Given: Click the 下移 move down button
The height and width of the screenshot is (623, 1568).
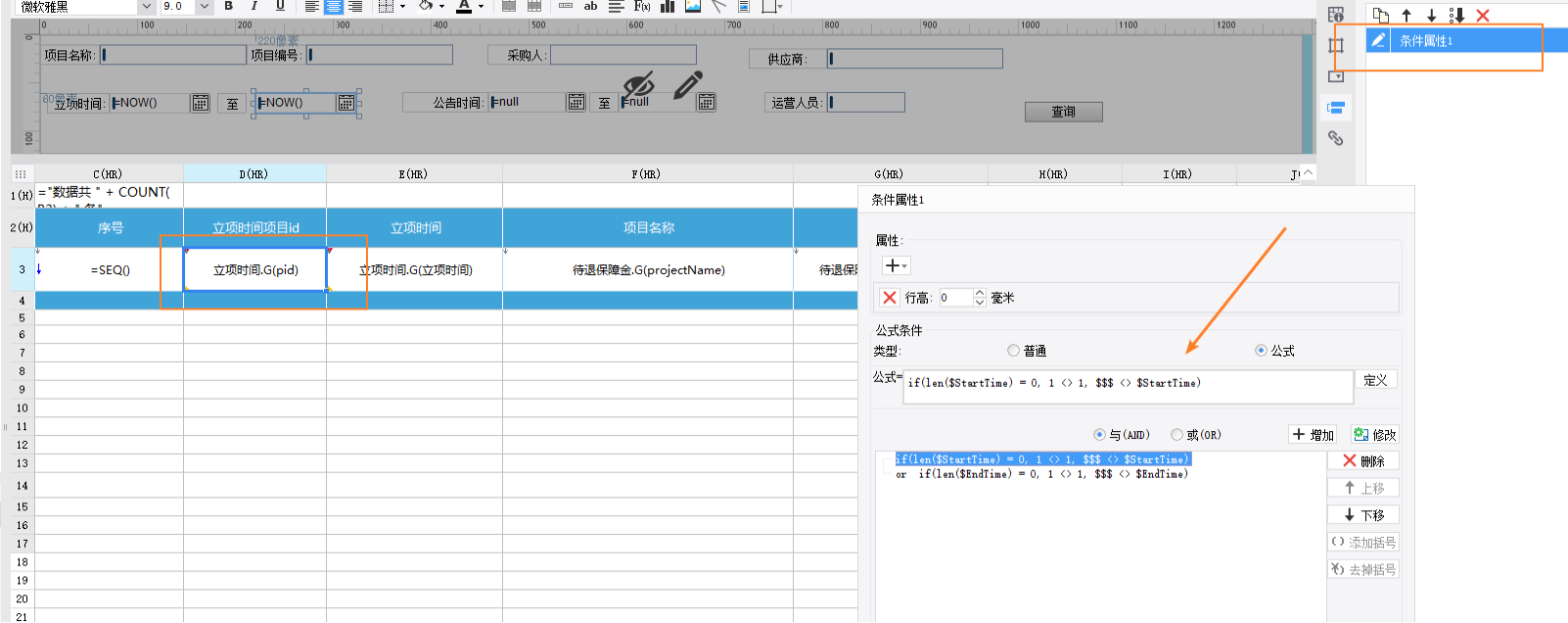Looking at the screenshot, I should tap(1363, 515).
